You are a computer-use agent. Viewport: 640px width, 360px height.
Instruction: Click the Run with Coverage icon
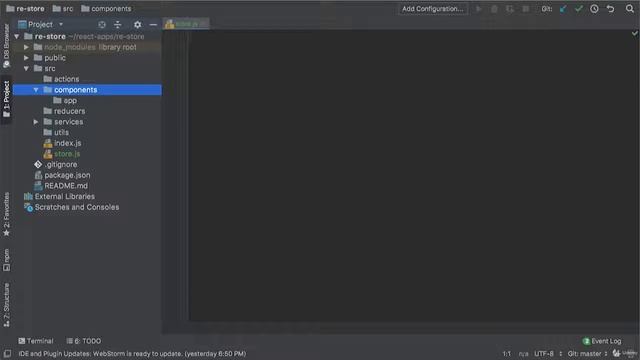[510, 9]
